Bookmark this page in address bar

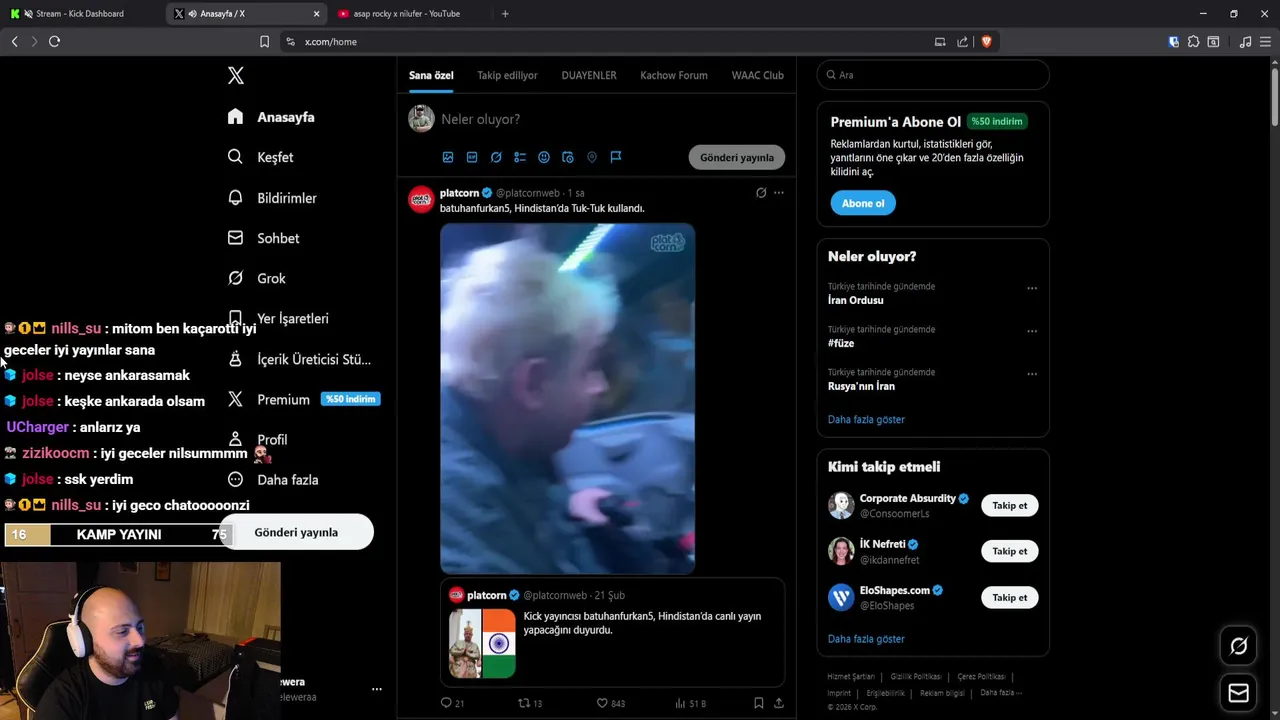(264, 42)
